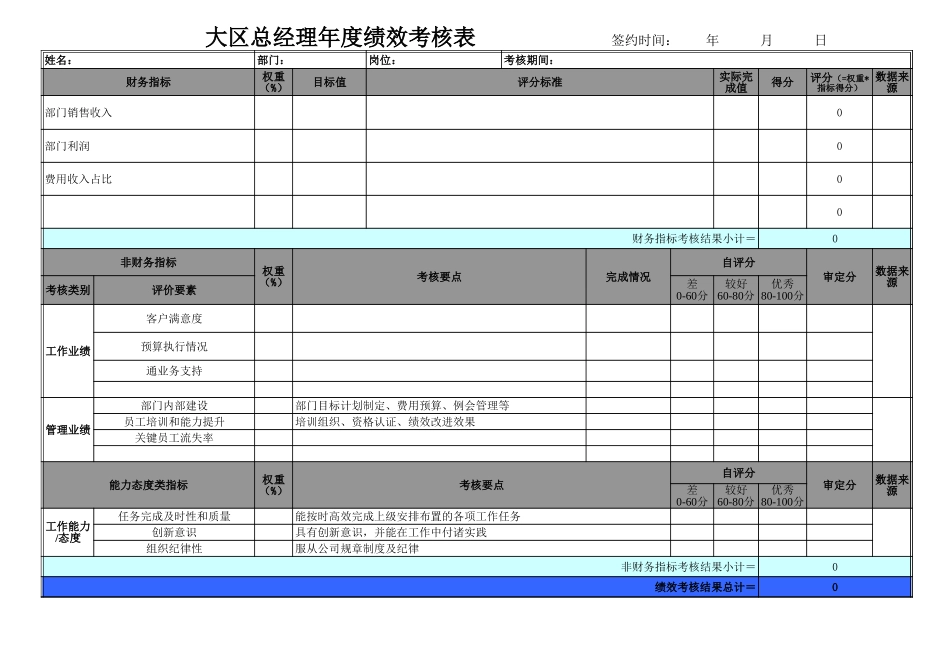The height and width of the screenshot is (672, 950).
Task: Click the 评分(=权重*指标得分) header
Action: [x=839, y=82]
